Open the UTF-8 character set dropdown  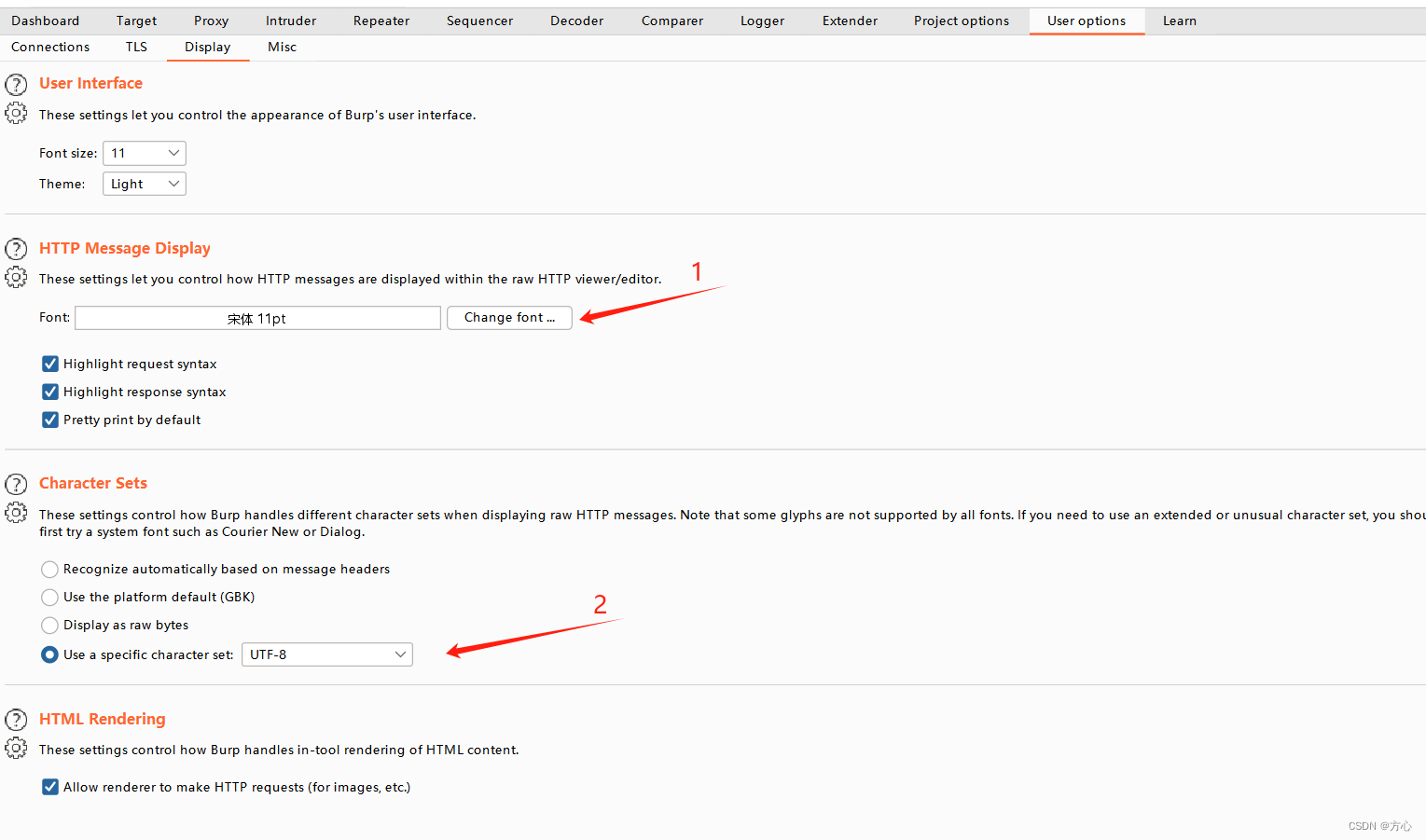click(327, 654)
